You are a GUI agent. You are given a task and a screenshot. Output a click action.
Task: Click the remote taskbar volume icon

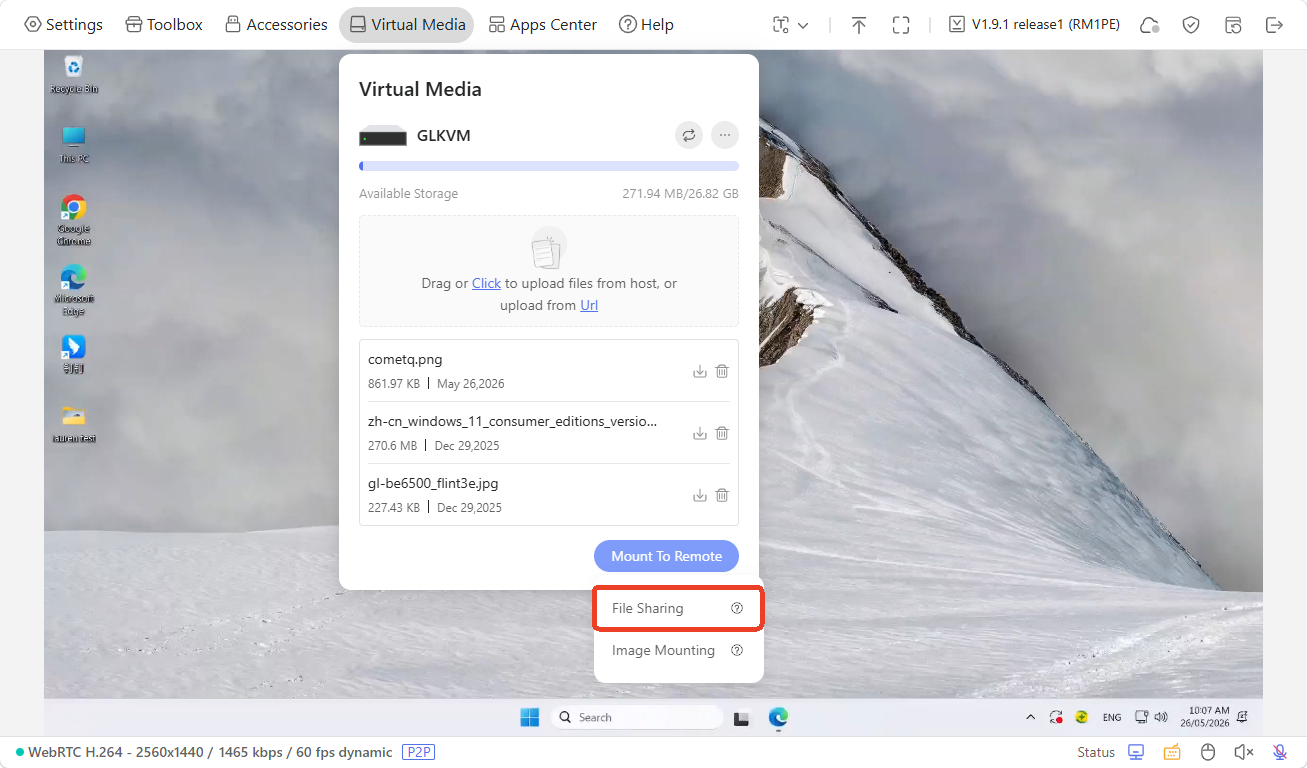click(x=1161, y=717)
